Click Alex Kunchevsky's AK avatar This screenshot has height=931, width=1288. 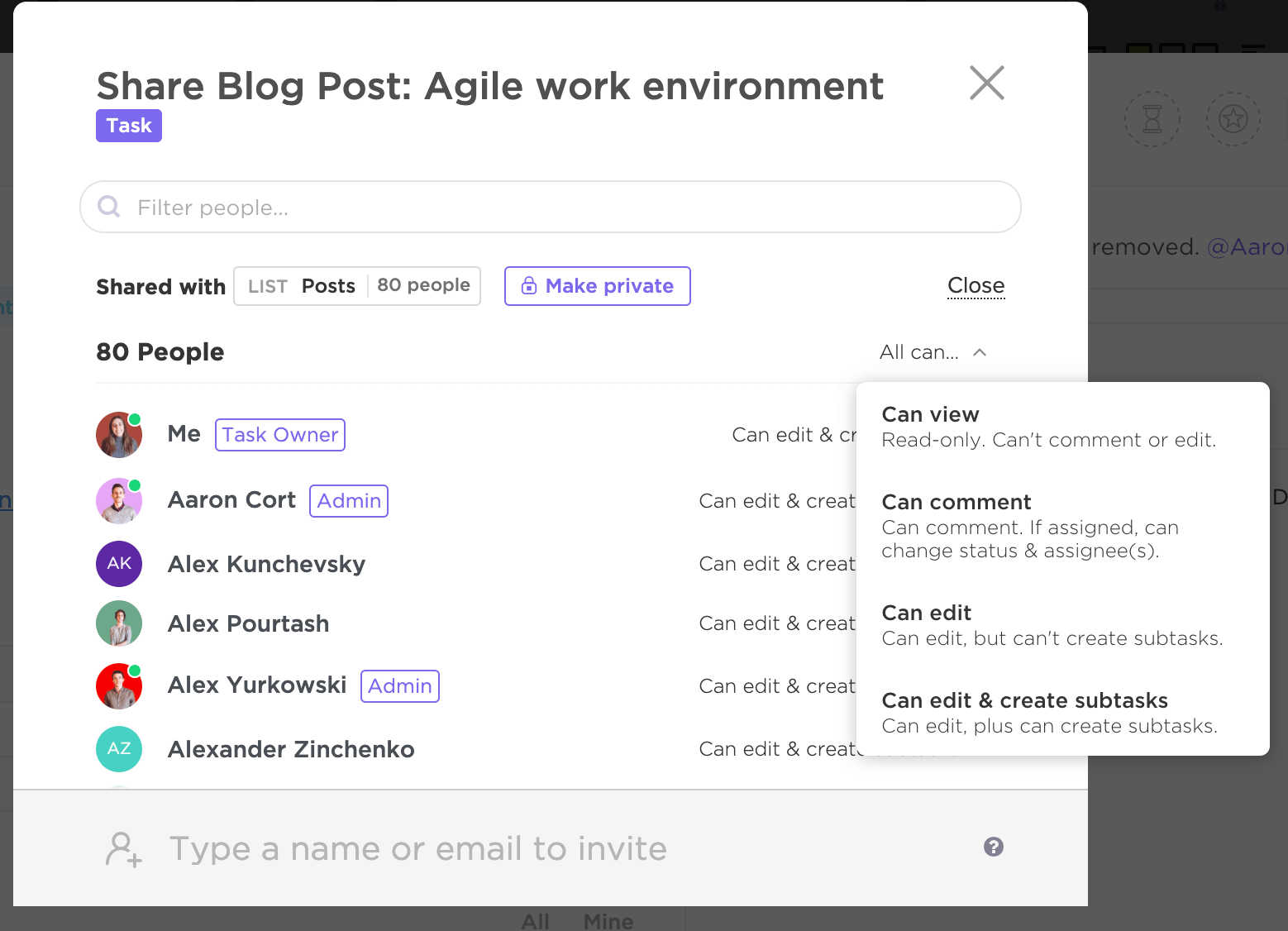[x=119, y=564]
